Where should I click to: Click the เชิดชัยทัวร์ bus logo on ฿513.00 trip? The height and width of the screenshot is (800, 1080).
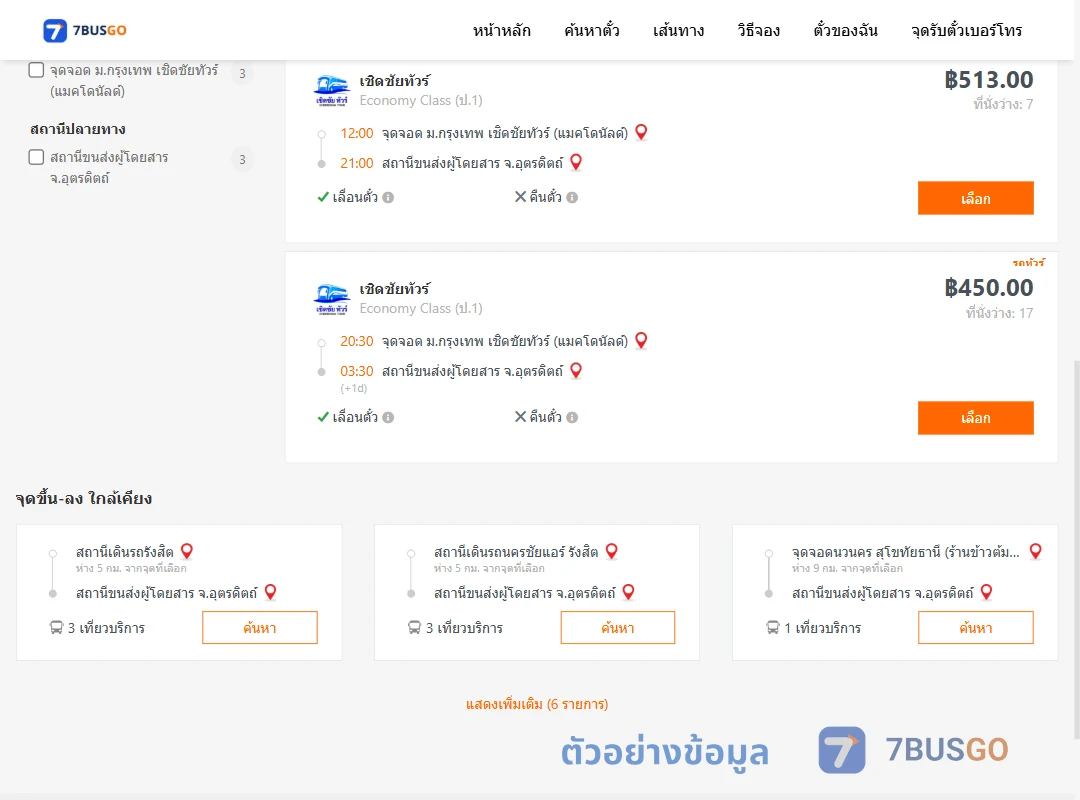click(x=332, y=90)
